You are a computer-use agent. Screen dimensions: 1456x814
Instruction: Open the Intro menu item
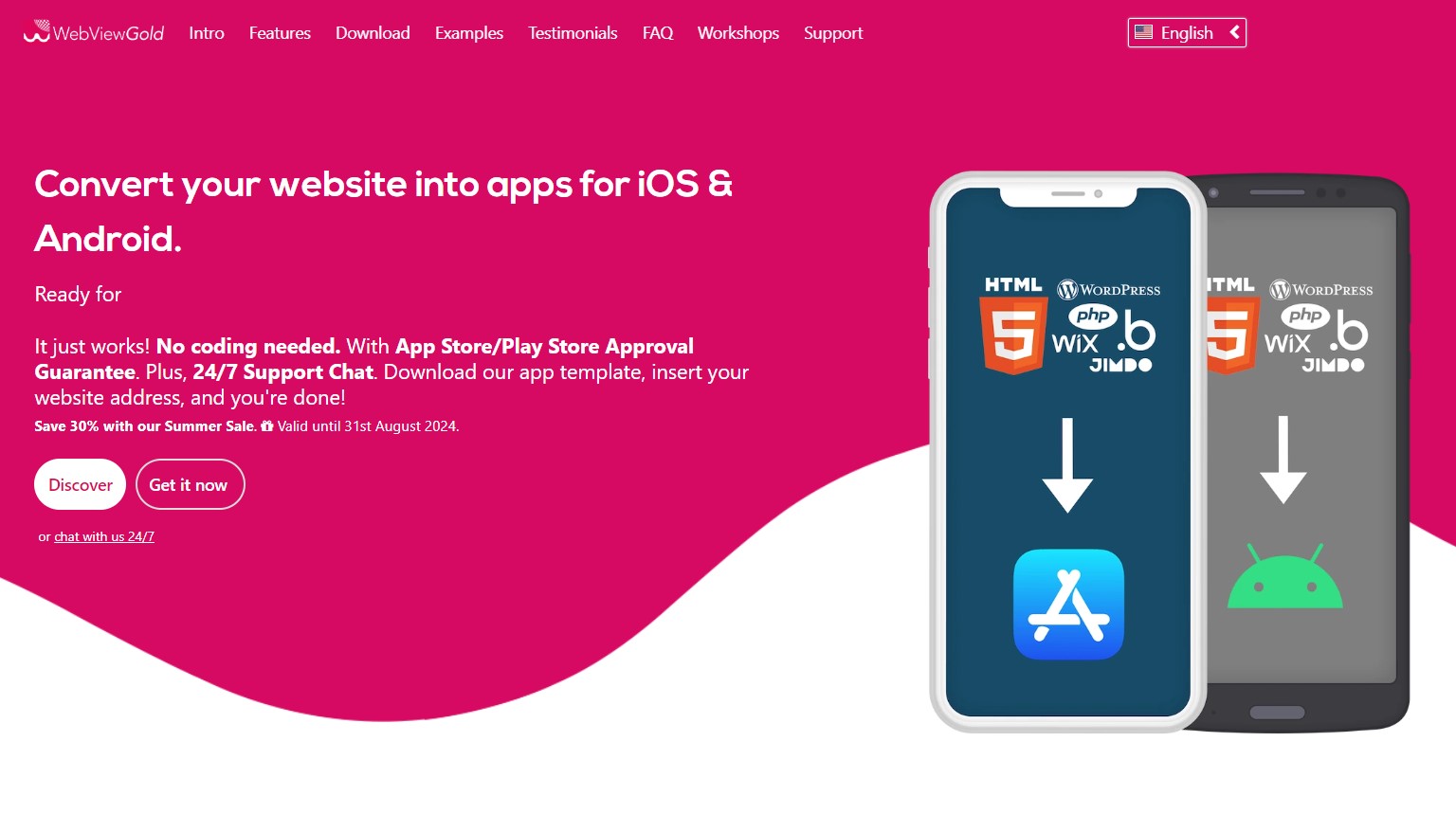click(207, 33)
